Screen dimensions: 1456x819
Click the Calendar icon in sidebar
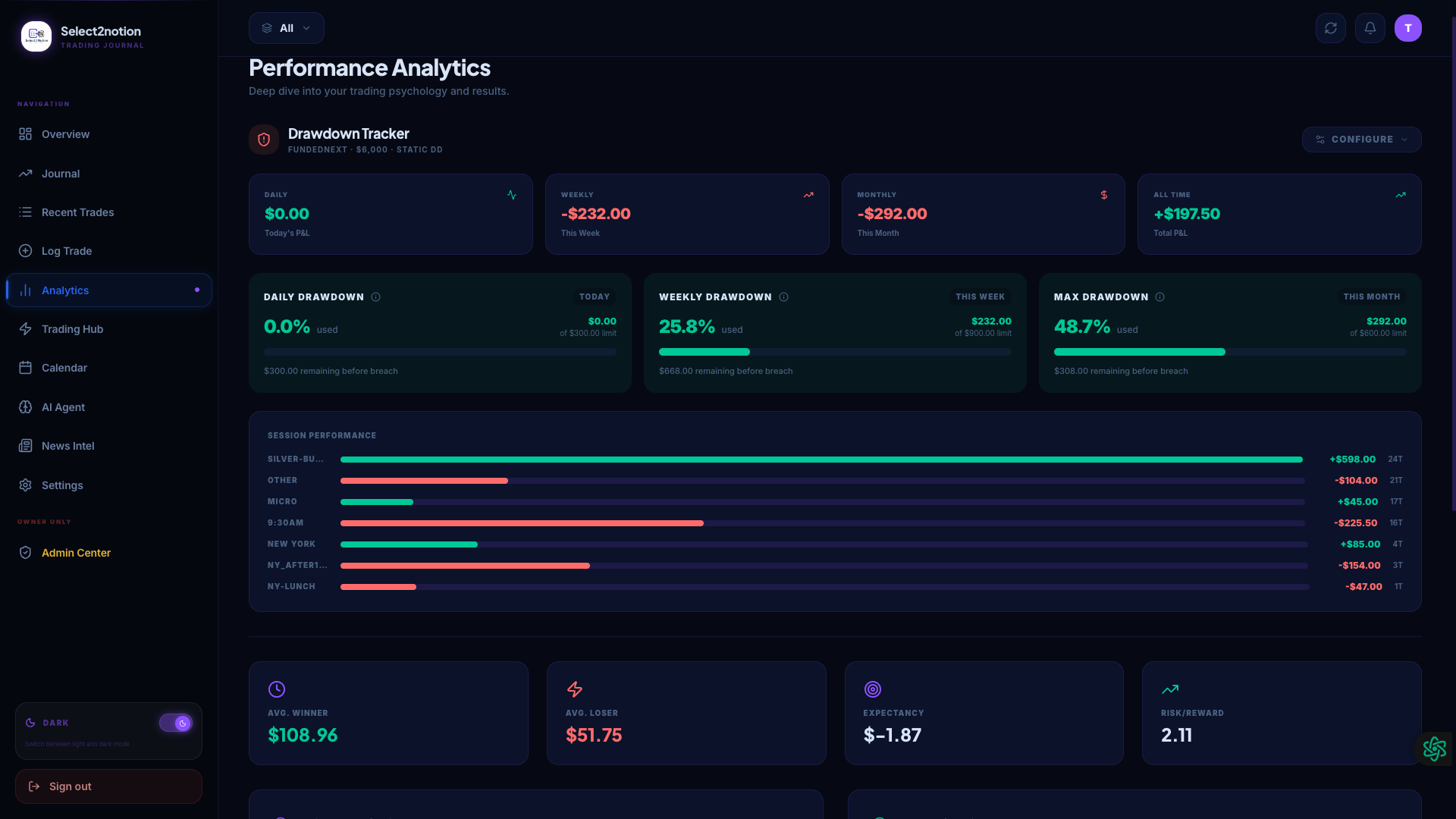pyautogui.click(x=25, y=368)
